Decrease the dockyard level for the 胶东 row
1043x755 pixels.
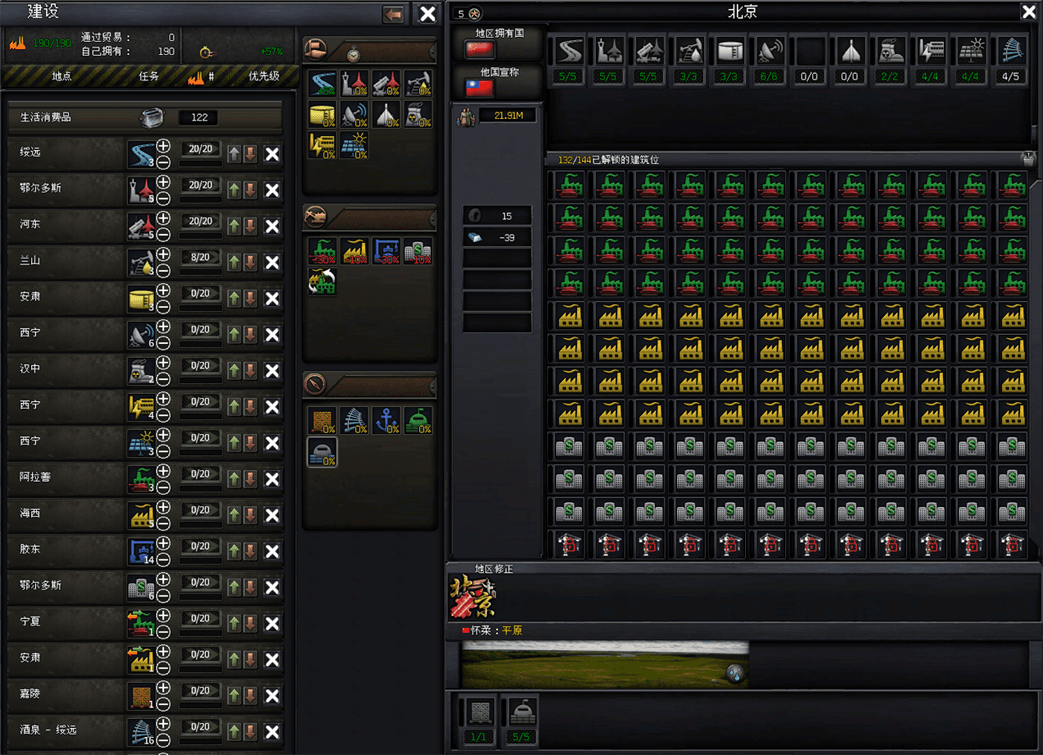coord(164,559)
